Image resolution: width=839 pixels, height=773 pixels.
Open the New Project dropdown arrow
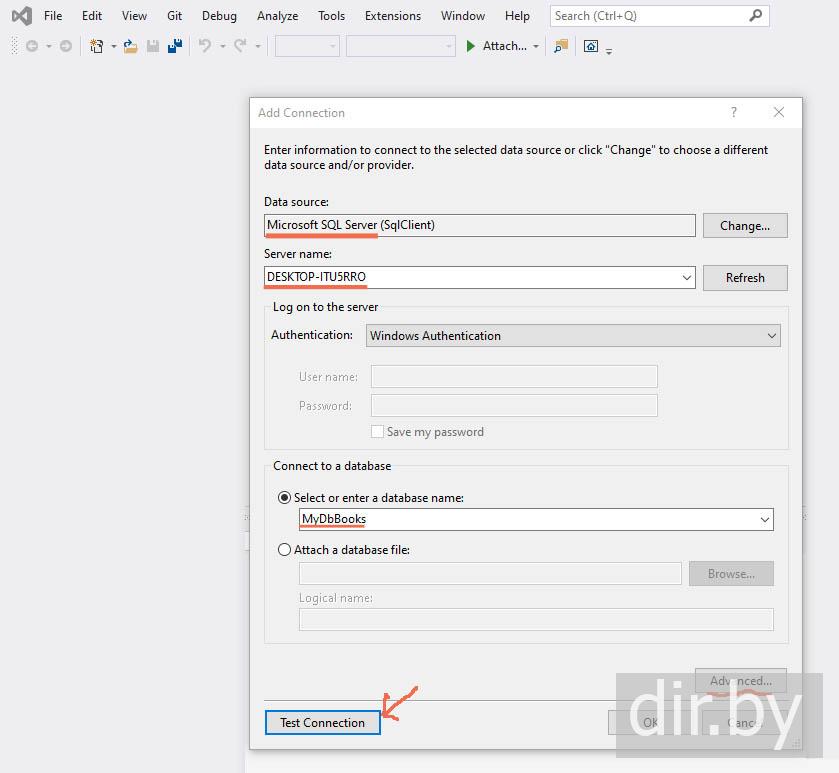pyautogui.click(x=113, y=47)
